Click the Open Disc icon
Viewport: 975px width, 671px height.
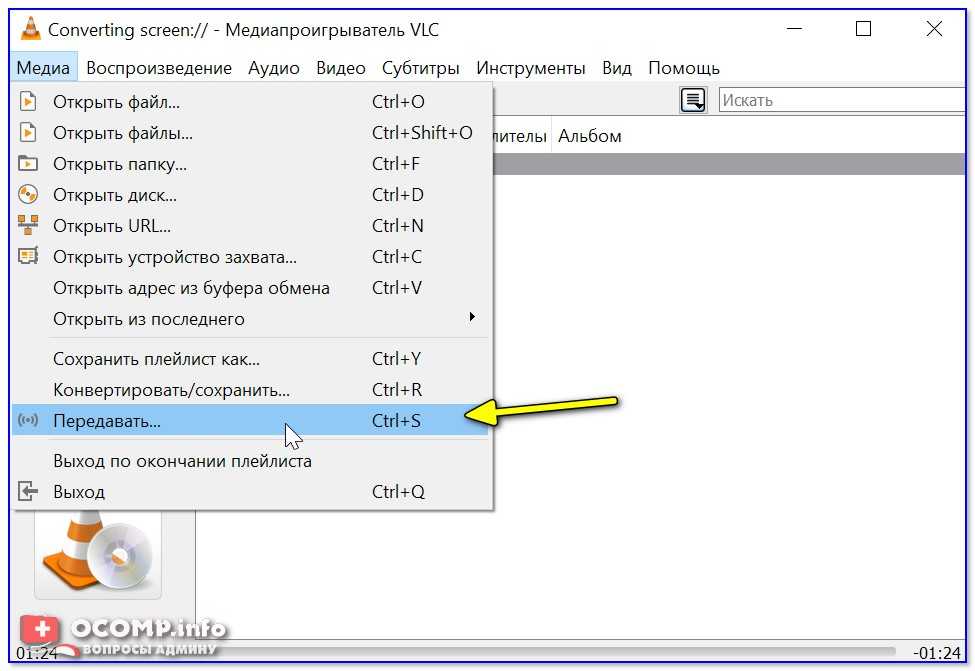(28, 195)
